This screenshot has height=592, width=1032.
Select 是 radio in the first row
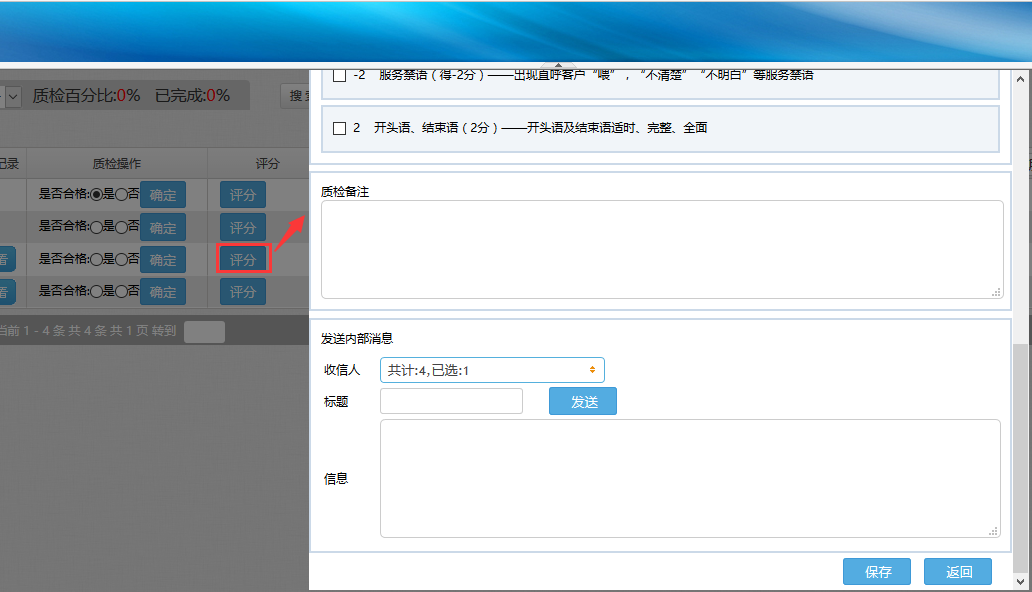coord(96,196)
